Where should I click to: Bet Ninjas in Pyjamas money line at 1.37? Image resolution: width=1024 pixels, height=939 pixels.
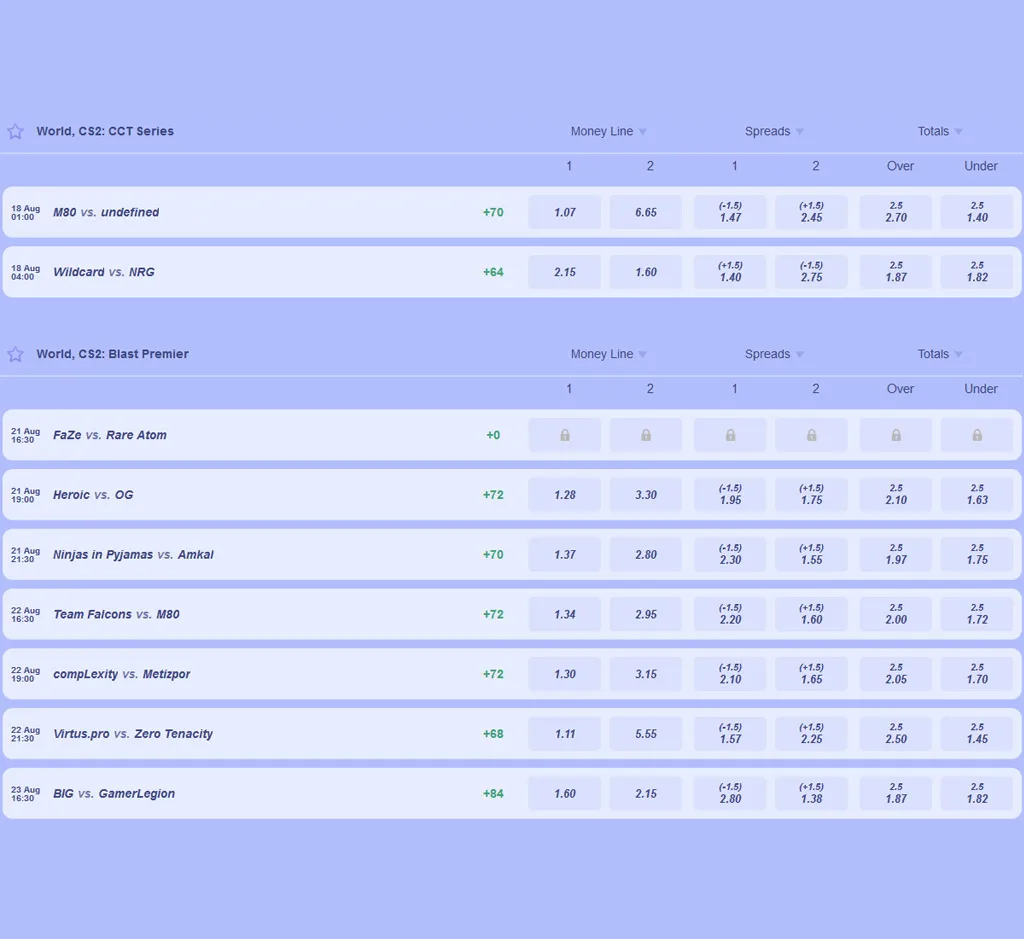[565, 554]
